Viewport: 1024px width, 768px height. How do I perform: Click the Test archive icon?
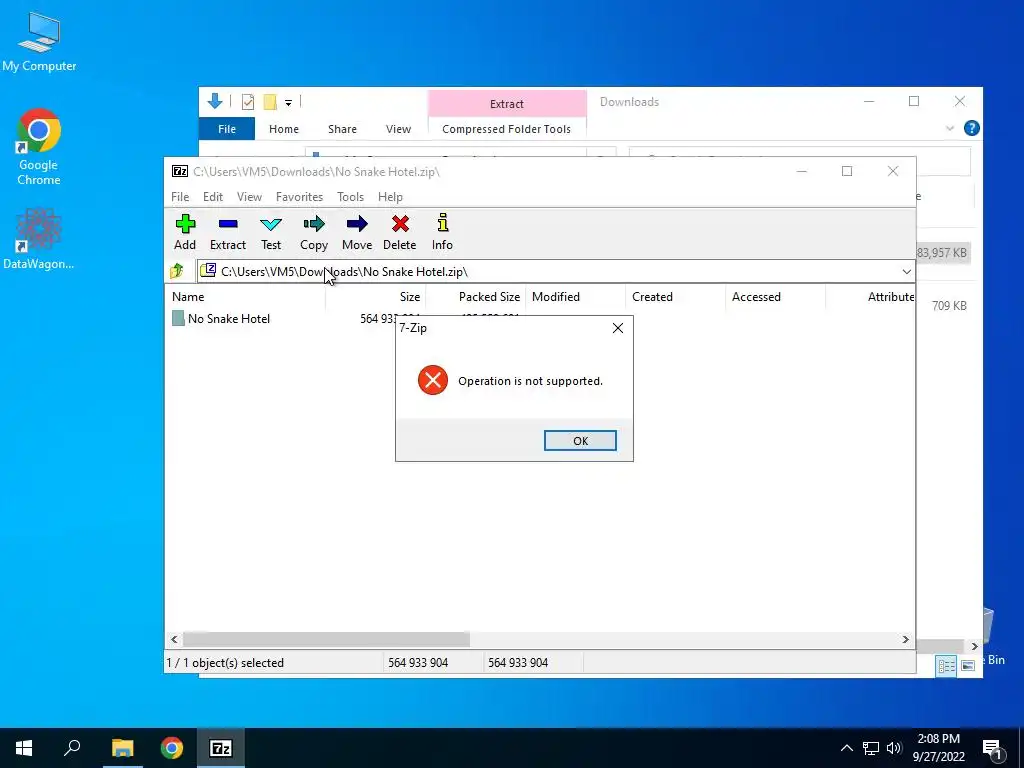pyautogui.click(x=270, y=232)
